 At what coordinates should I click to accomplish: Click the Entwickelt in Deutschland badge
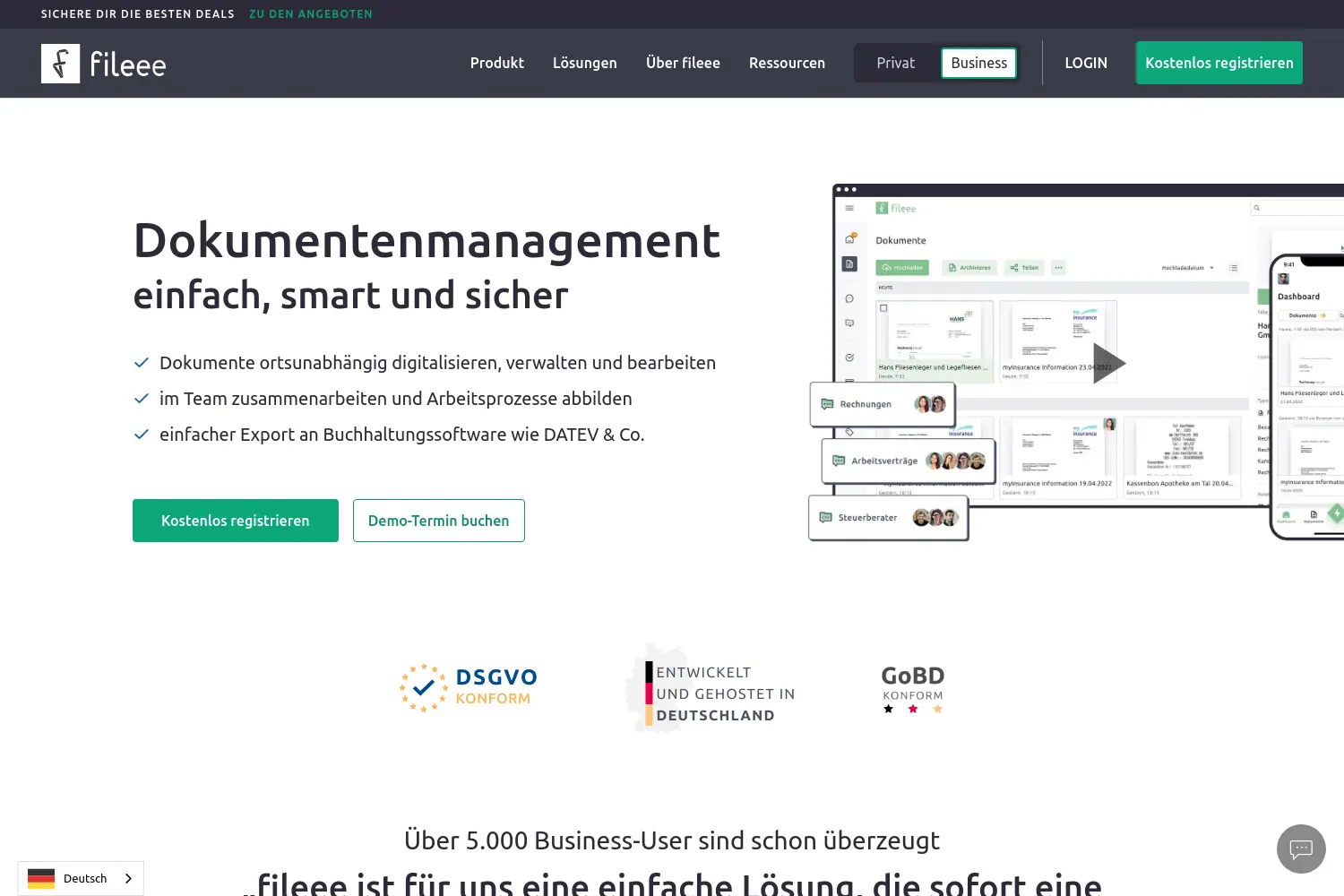pyautogui.click(x=711, y=688)
